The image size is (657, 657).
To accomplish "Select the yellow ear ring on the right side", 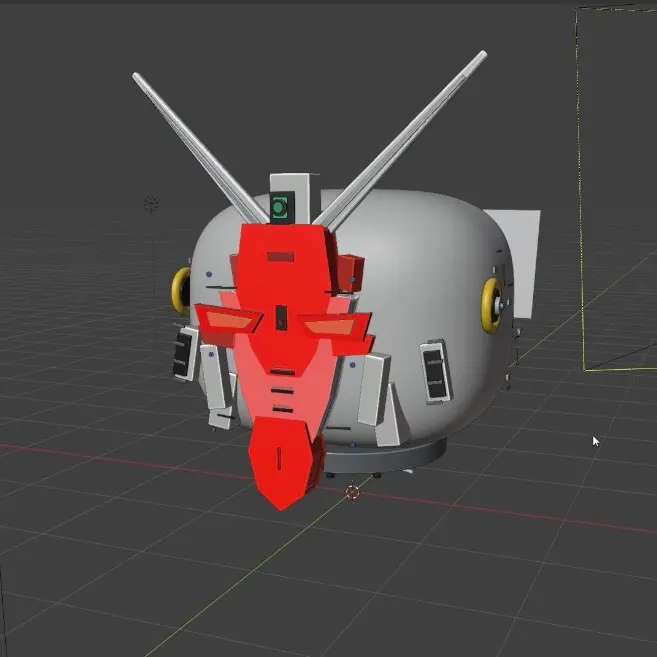I will pyautogui.click(x=491, y=305).
